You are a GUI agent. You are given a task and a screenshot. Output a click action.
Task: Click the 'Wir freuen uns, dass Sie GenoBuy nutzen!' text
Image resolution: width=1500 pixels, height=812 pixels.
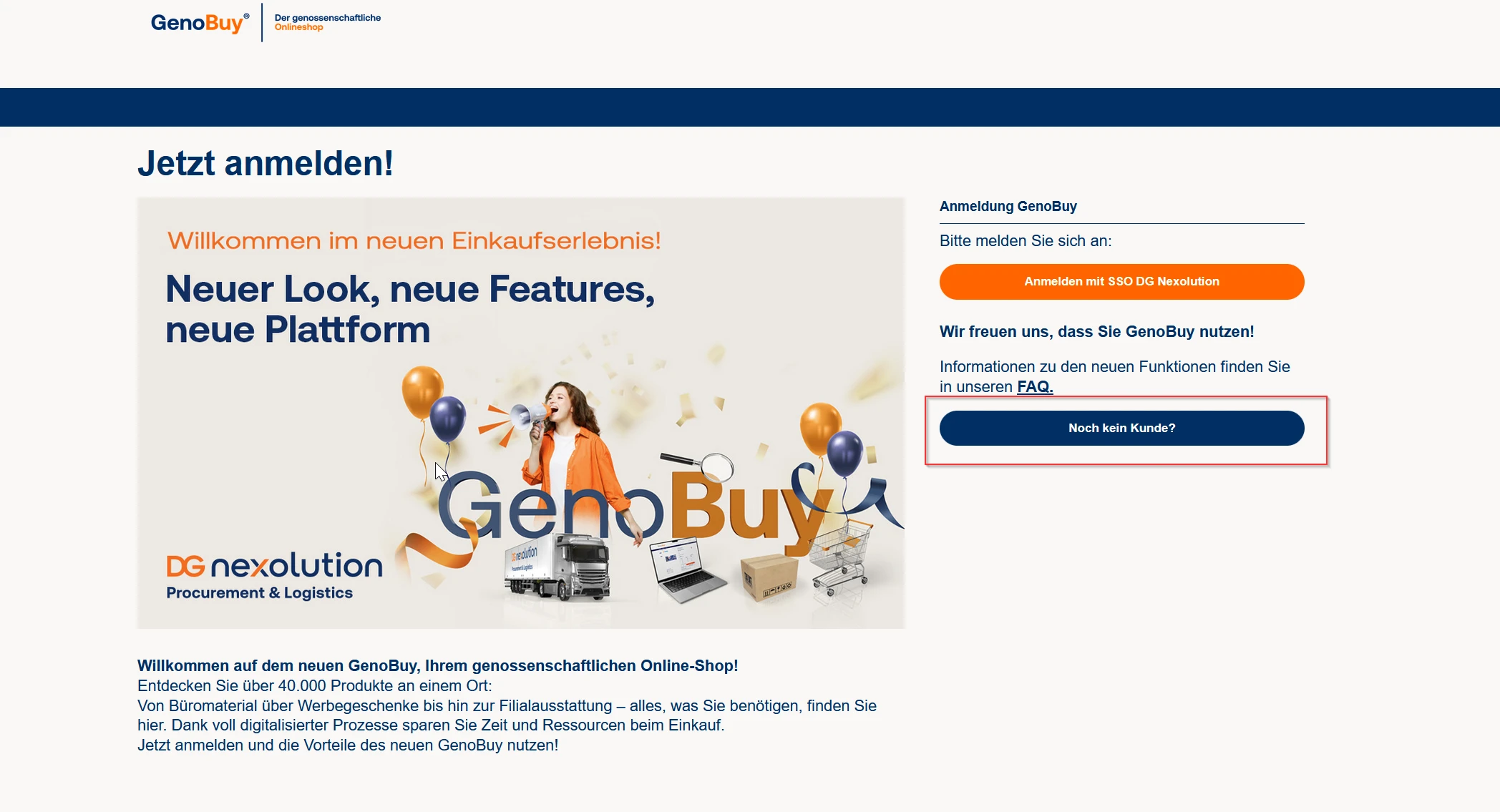click(x=1096, y=332)
